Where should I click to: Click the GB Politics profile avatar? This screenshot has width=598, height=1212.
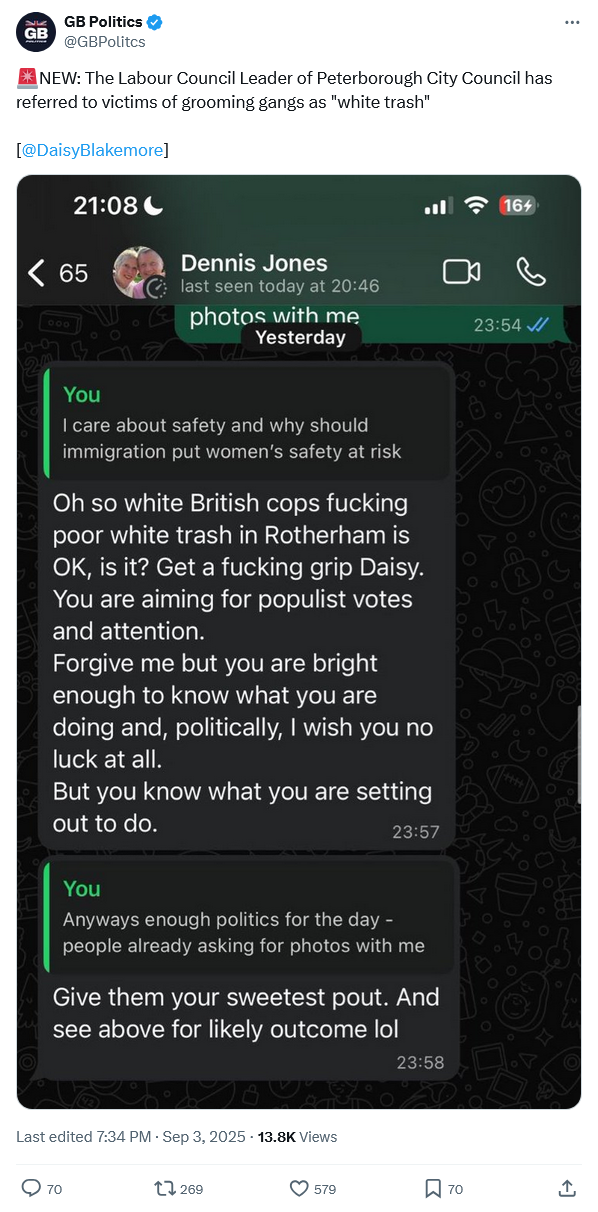(x=35, y=32)
